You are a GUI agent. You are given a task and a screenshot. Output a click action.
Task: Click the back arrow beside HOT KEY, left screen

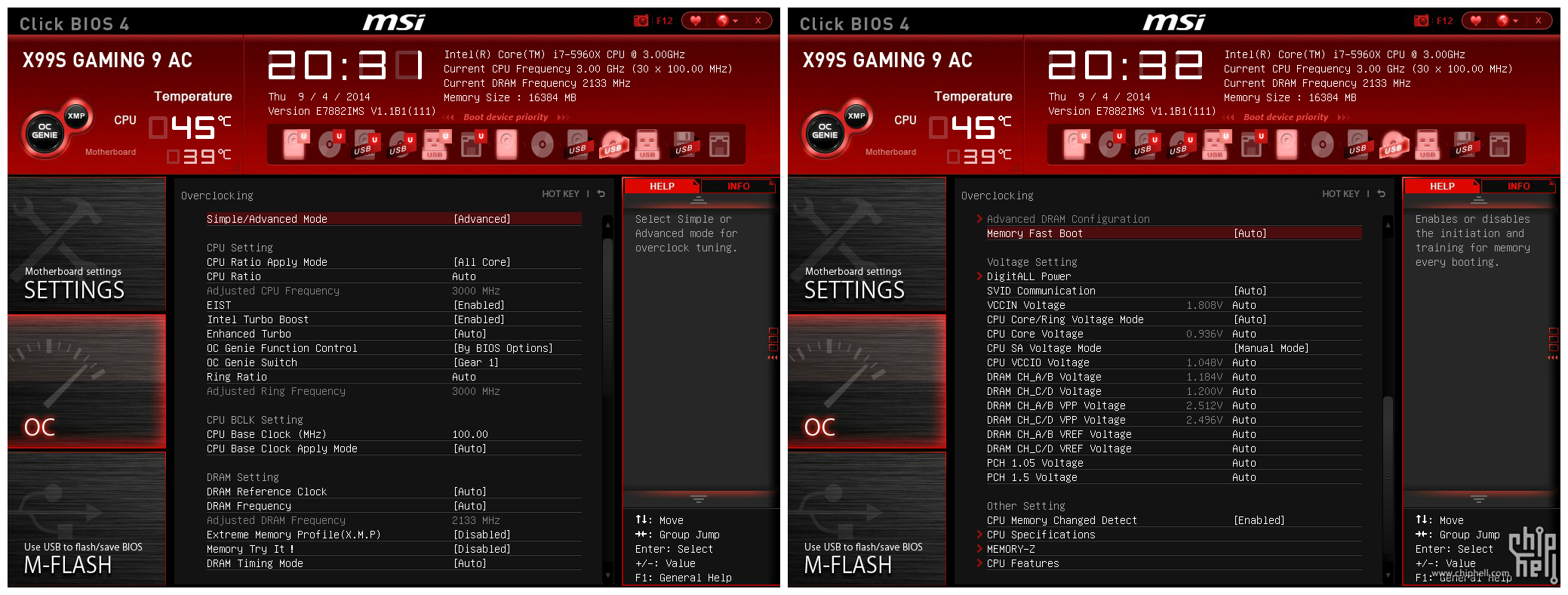click(x=601, y=194)
